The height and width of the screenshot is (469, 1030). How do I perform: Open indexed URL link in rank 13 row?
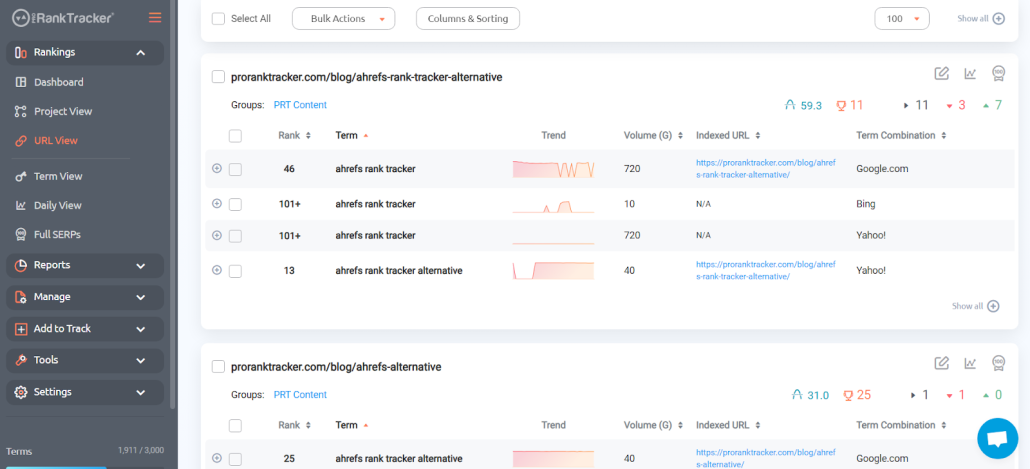tap(766, 271)
